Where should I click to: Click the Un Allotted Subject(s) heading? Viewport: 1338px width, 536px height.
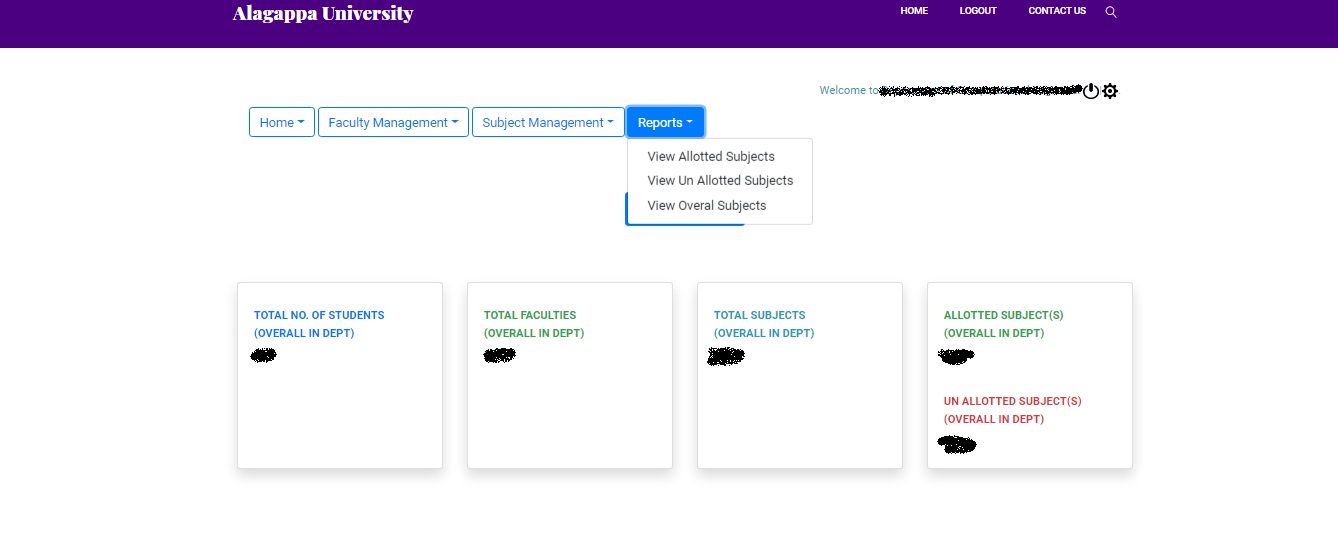[1012, 410]
